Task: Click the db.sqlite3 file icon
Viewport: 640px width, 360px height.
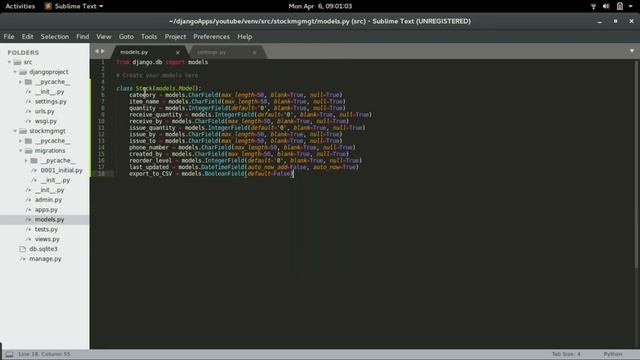Action: (x=22, y=249)
